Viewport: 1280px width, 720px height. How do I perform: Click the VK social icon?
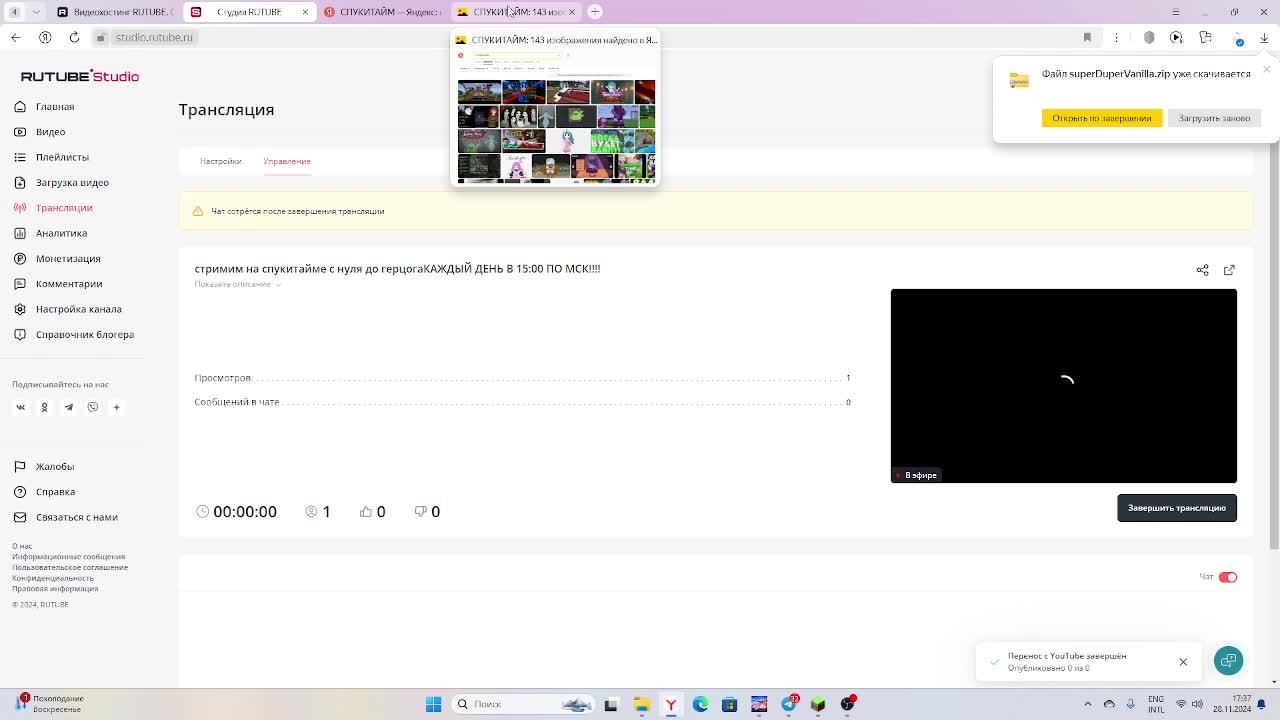point(20,407)
